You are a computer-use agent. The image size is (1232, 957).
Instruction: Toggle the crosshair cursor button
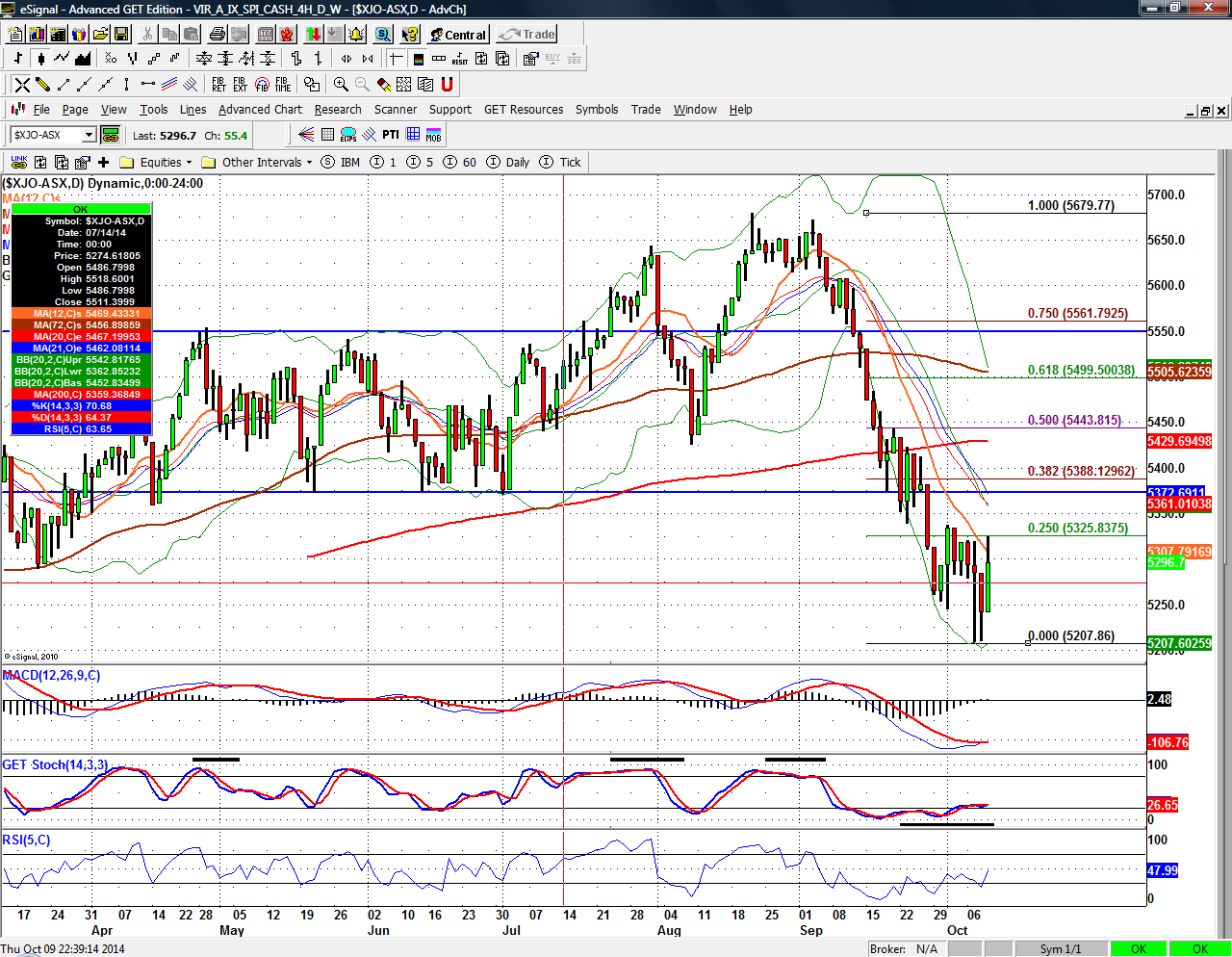click(x=396, y=59)
